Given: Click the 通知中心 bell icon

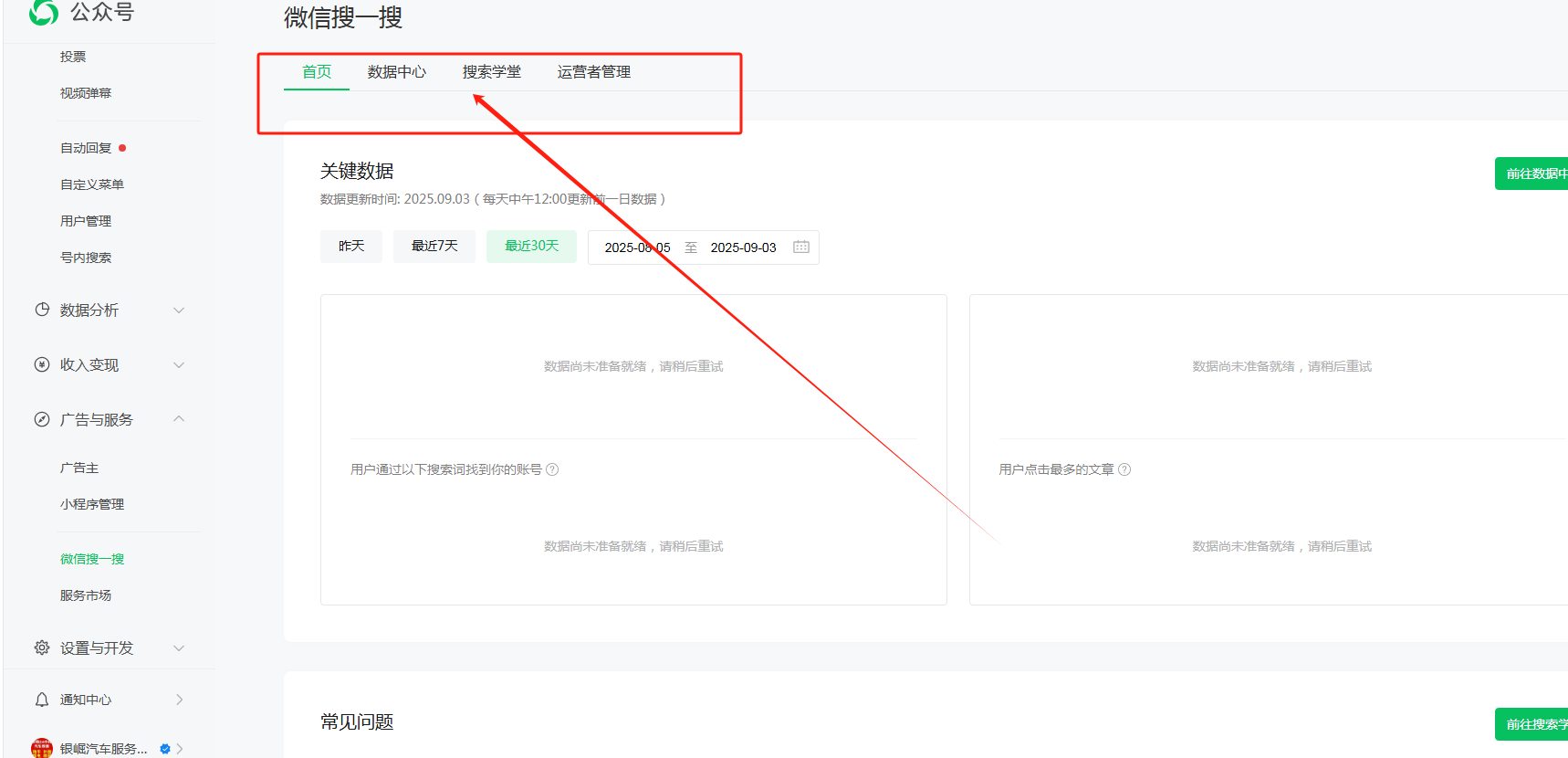Looking at the screenshot, I should click(42, 700).
